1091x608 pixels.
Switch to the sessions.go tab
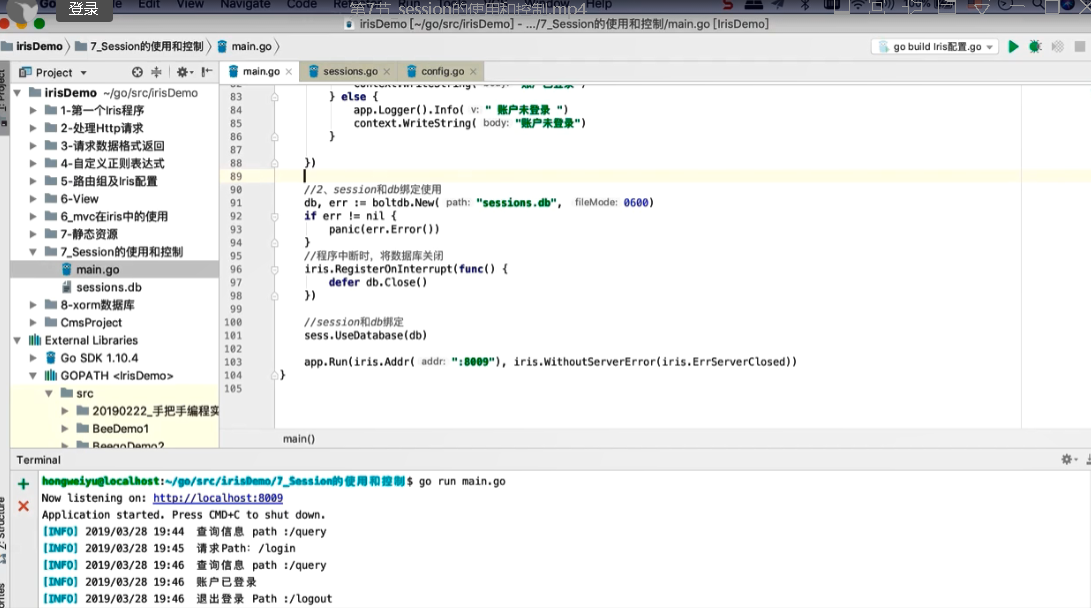(x=349, y=72)
